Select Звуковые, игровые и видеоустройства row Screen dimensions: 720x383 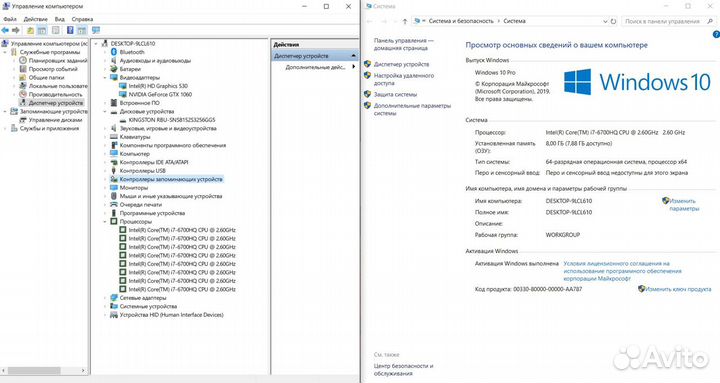coord(168,129)
